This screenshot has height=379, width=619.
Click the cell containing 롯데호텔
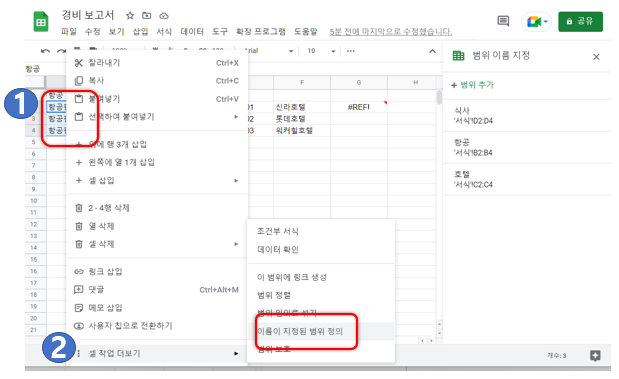pyautogui.click(x=302, y=119)
